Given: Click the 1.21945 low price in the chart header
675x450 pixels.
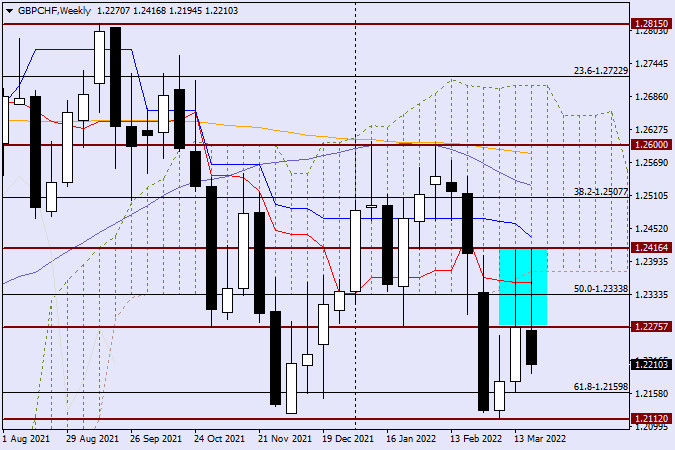Looking at the screenshot, I should [x=186, y=11].
